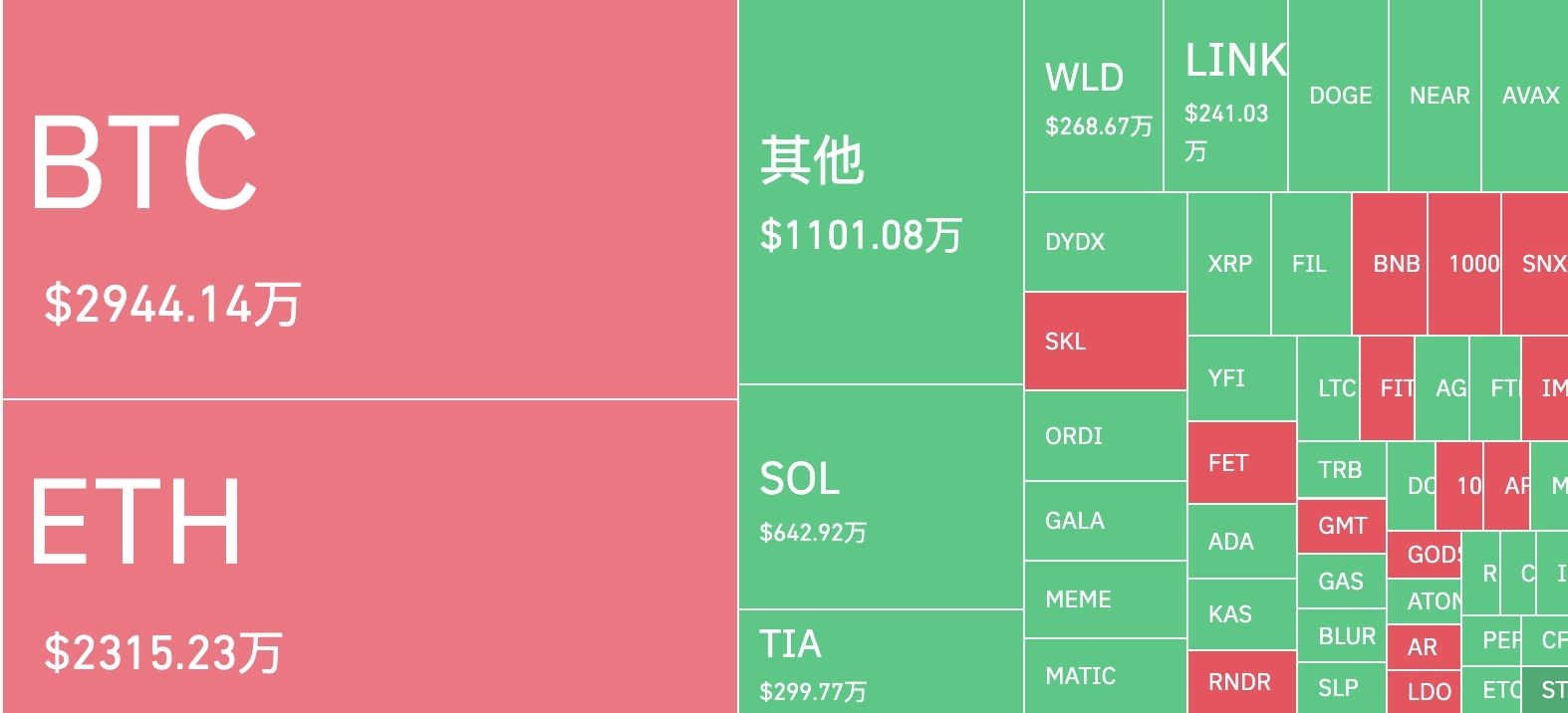Click the DYDX block
The height and width of the screenshot is (713, 1568).
(1106, 242)
